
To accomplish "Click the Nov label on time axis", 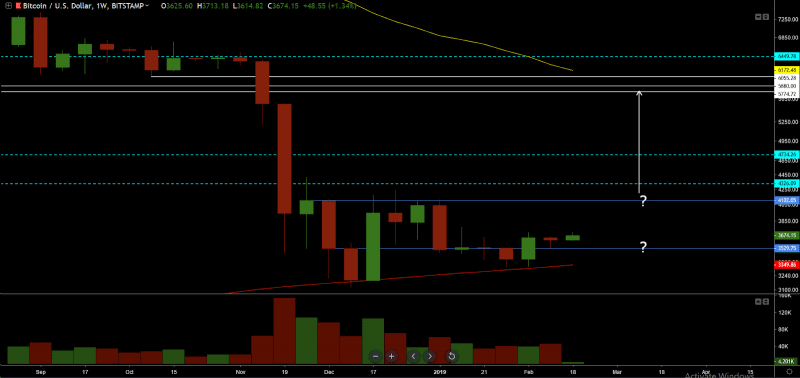I will coord(241,373).
